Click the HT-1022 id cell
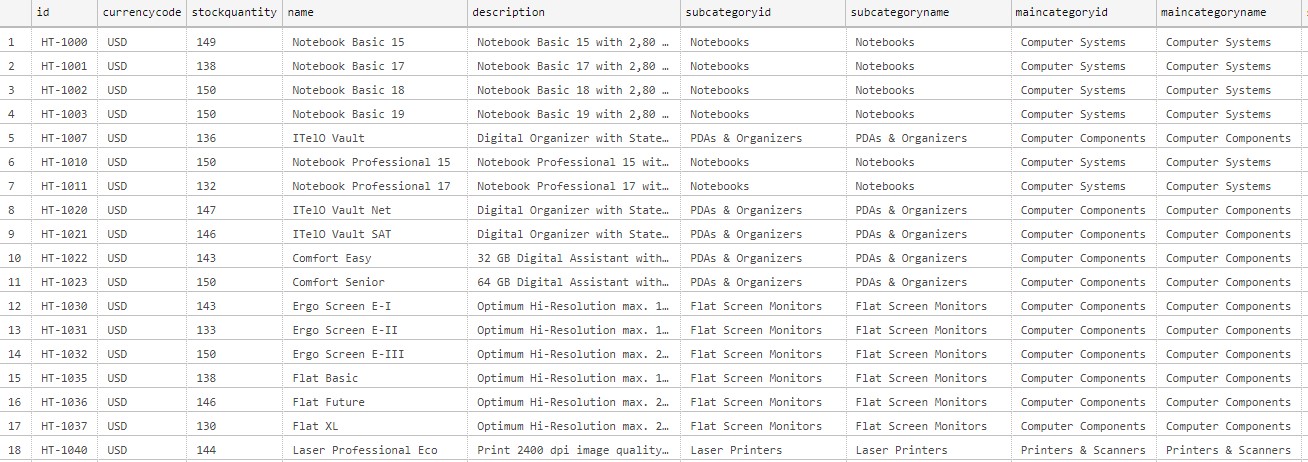1308x462 pixels. coord(64,258)
